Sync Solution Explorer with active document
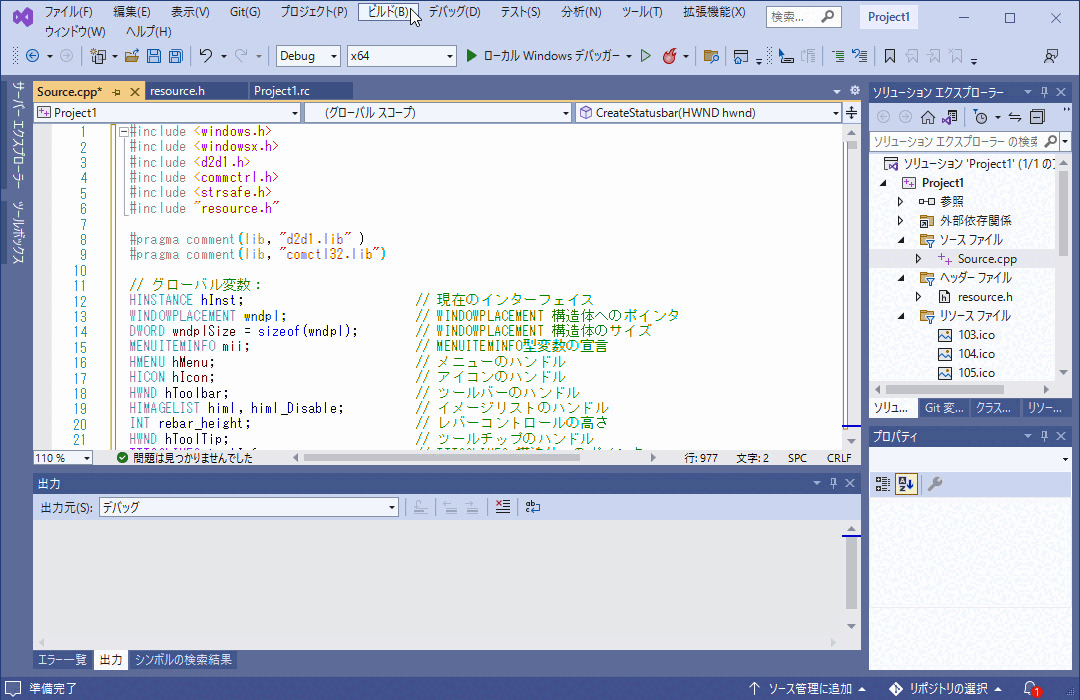This screenshot has width=1080, height=700. 1016,117
